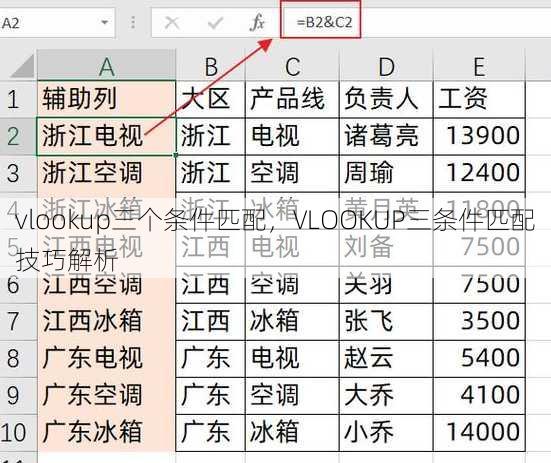The image size is (551, 463).
Task: Click cell C9 '空调' in 广东 row
Action: click(x=292, y=396)
